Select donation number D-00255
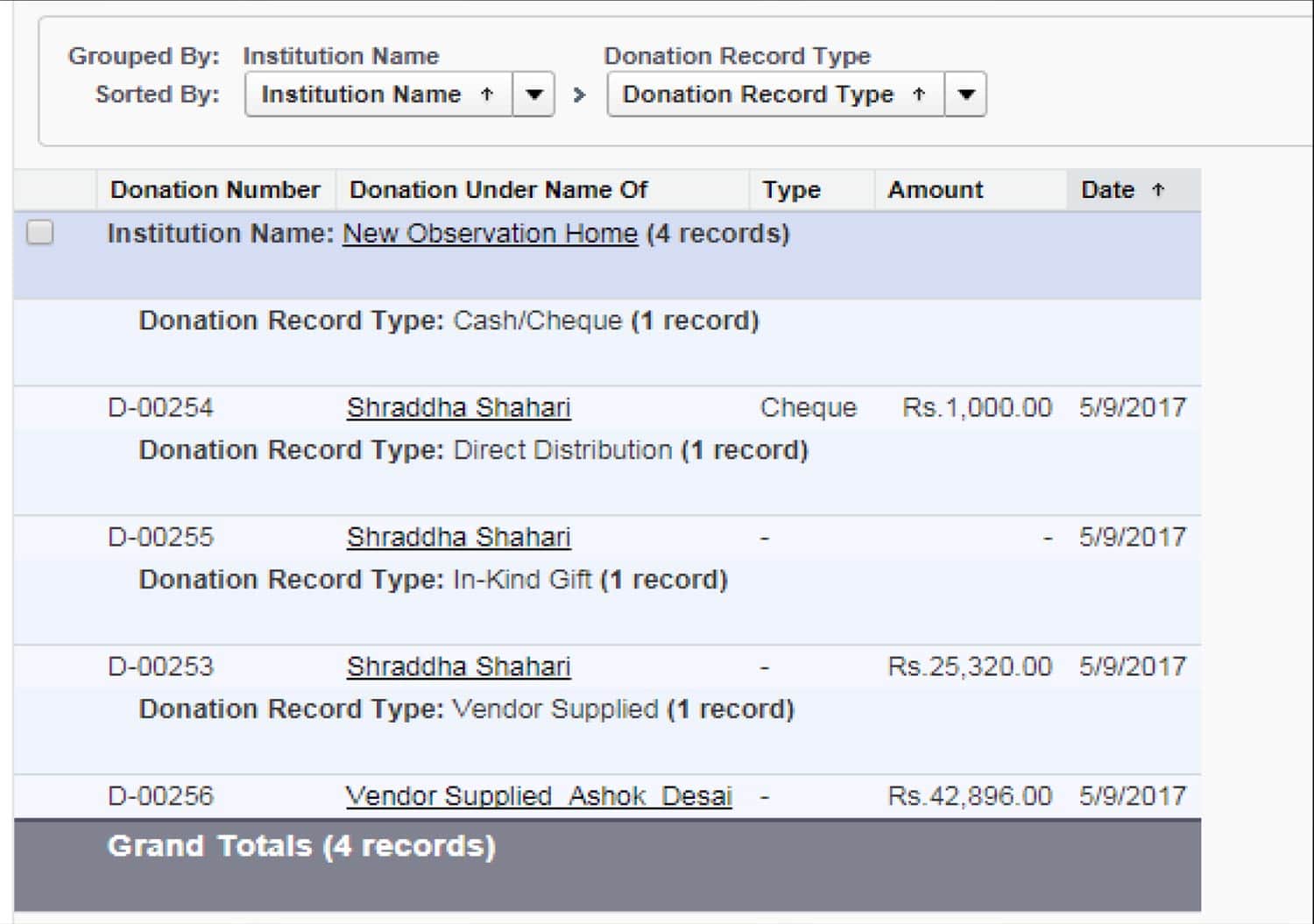The image size is (1314, 924). point(160,538)
